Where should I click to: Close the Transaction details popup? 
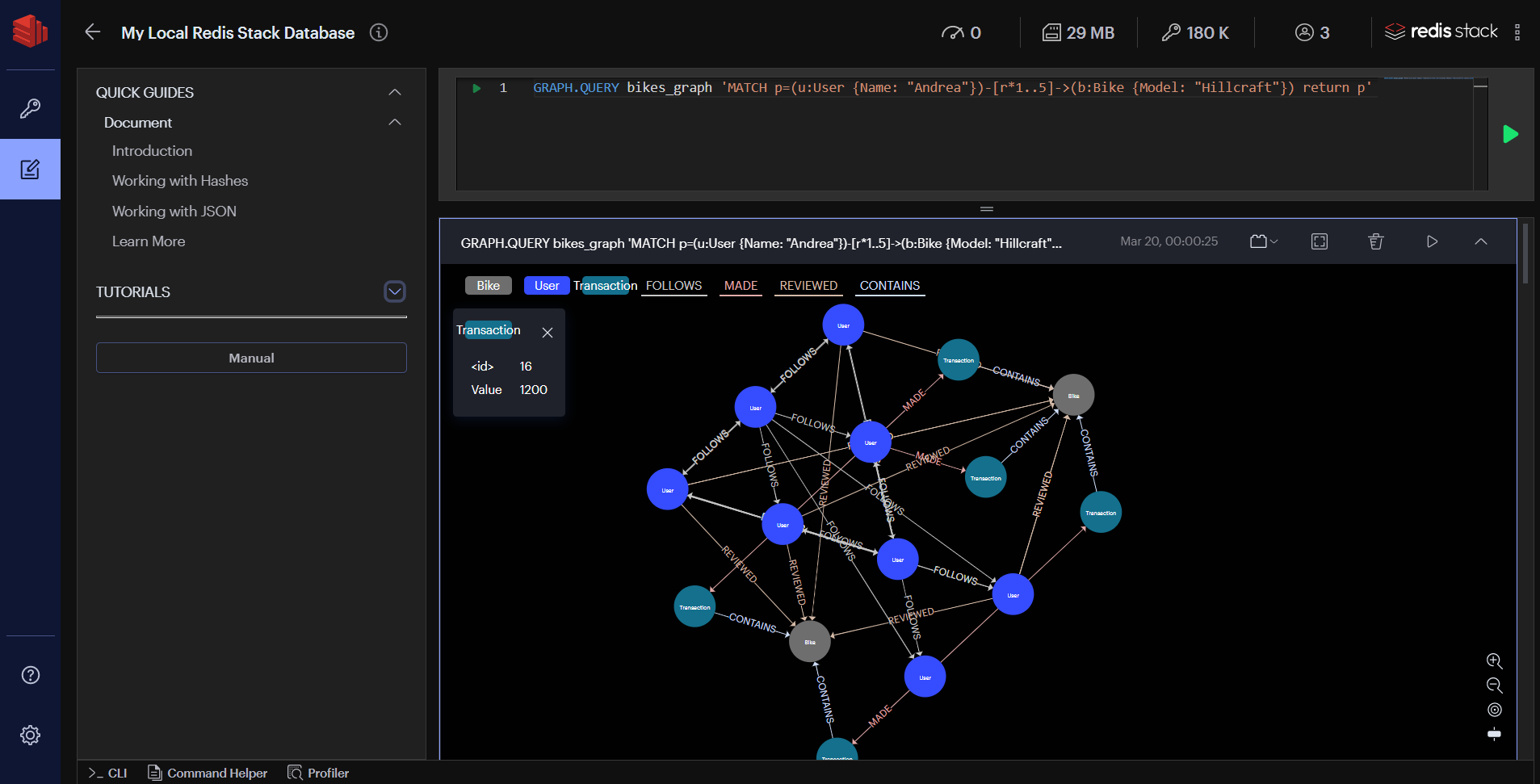(x=548, y=333)
